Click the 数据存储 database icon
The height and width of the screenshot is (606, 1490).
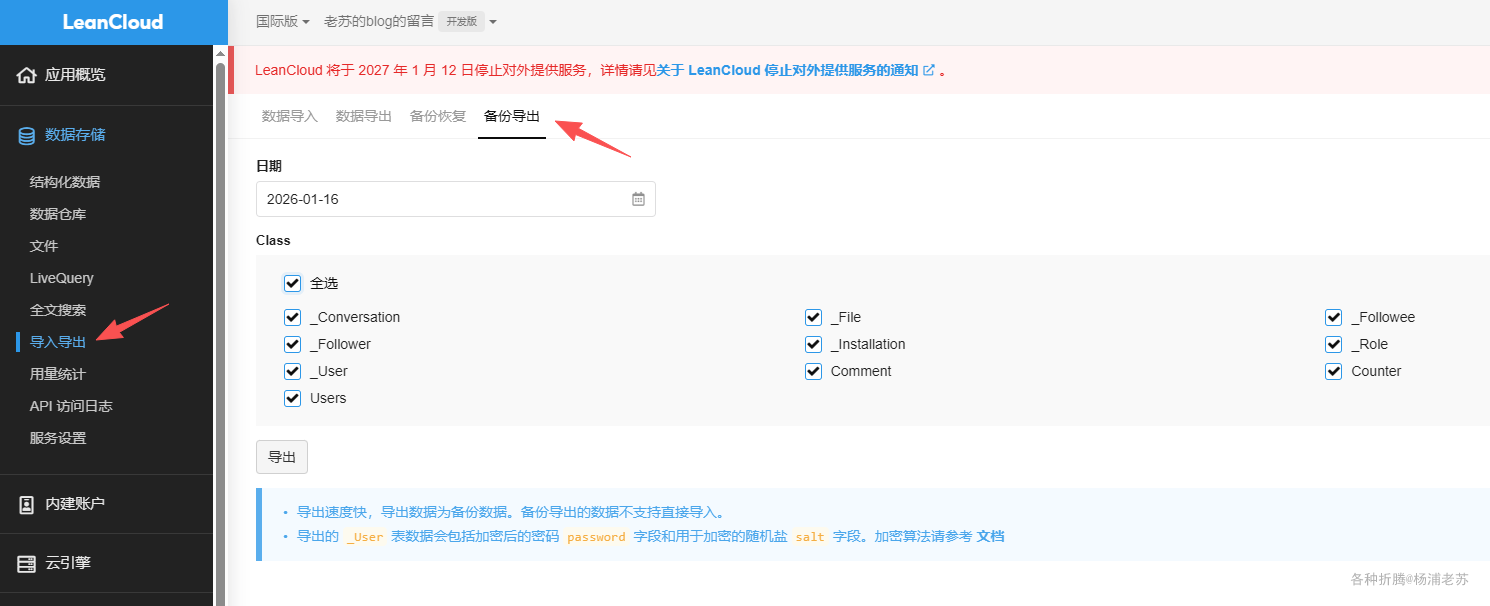[27, 135]
